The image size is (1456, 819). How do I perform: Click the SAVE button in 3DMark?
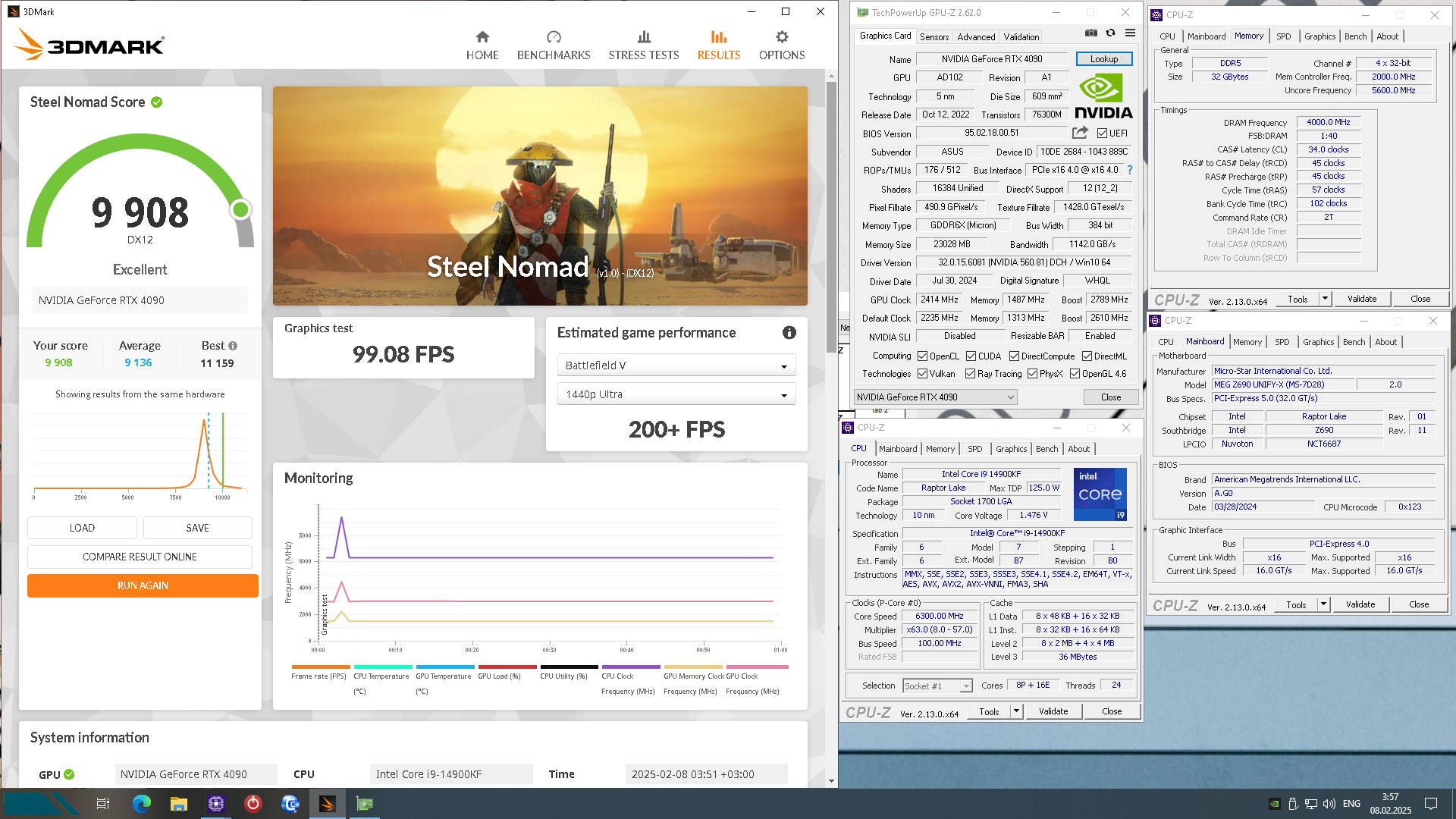tap(197, 528)
